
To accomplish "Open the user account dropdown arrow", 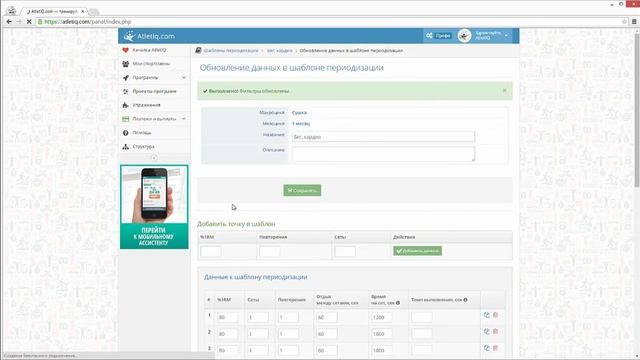I will click(x=507, y=36).
